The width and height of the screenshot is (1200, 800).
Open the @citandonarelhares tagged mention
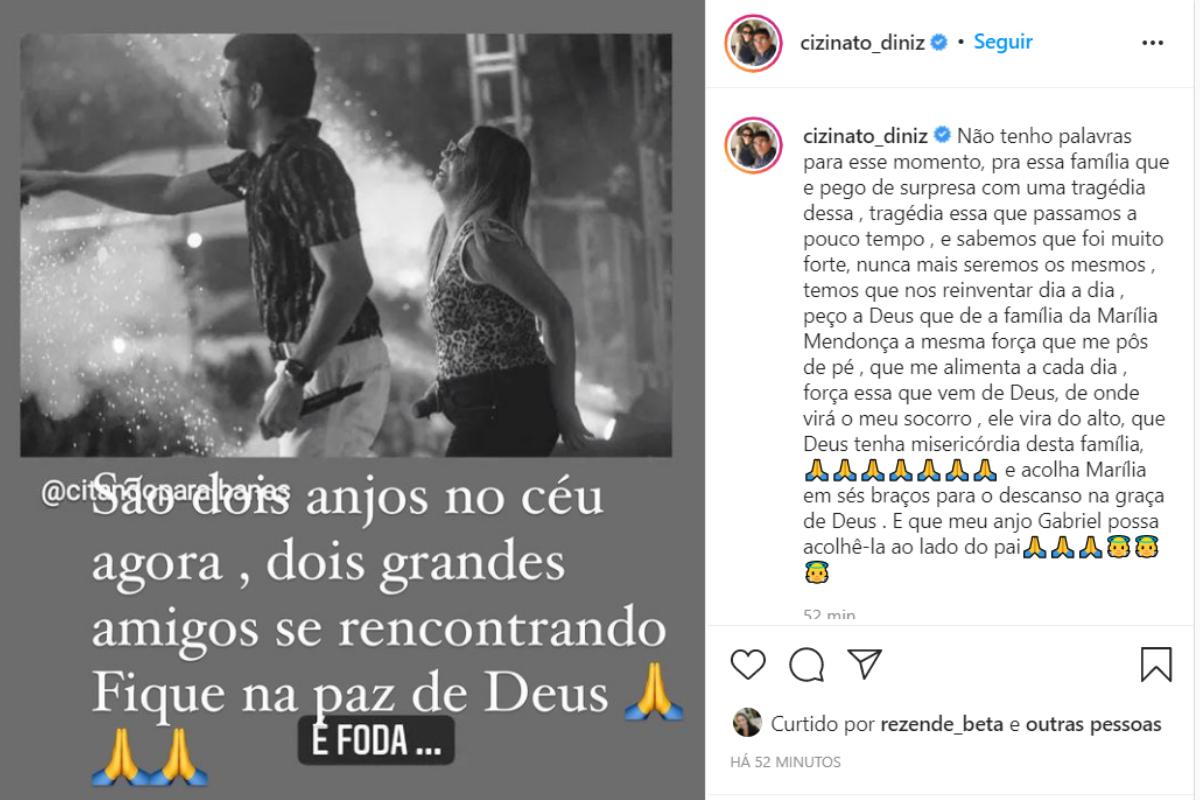pyautogui.click(x=167, y=493)
